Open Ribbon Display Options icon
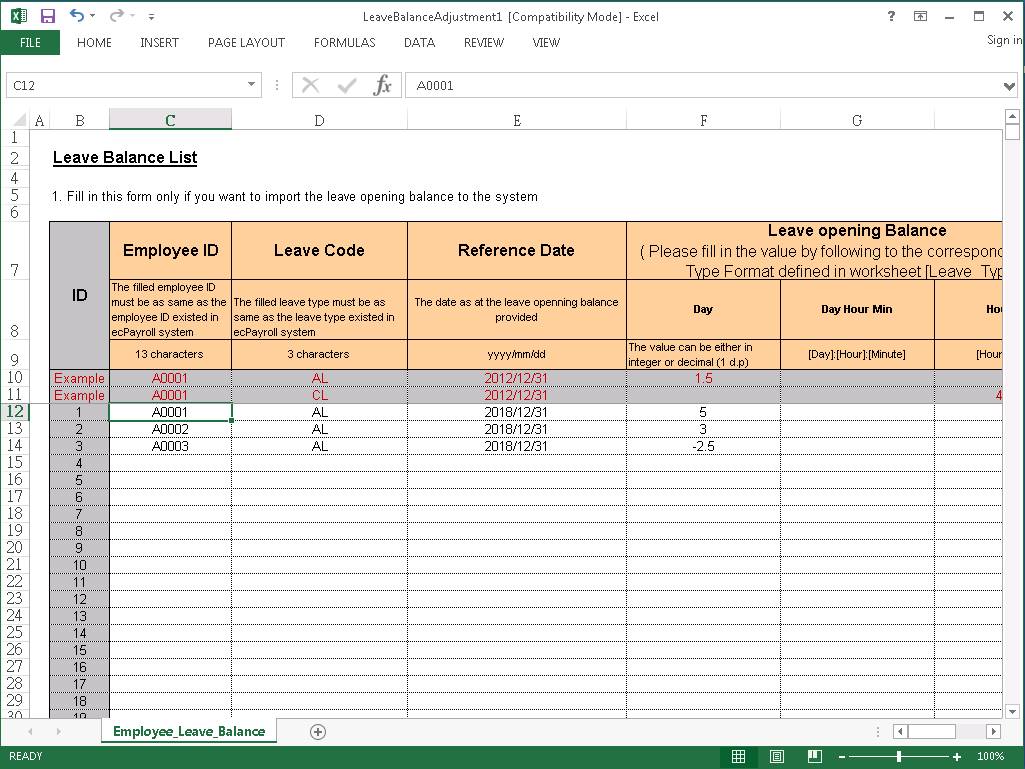Image resolution: width=1025 pixels, height=769 pixels. pos(920,16)
